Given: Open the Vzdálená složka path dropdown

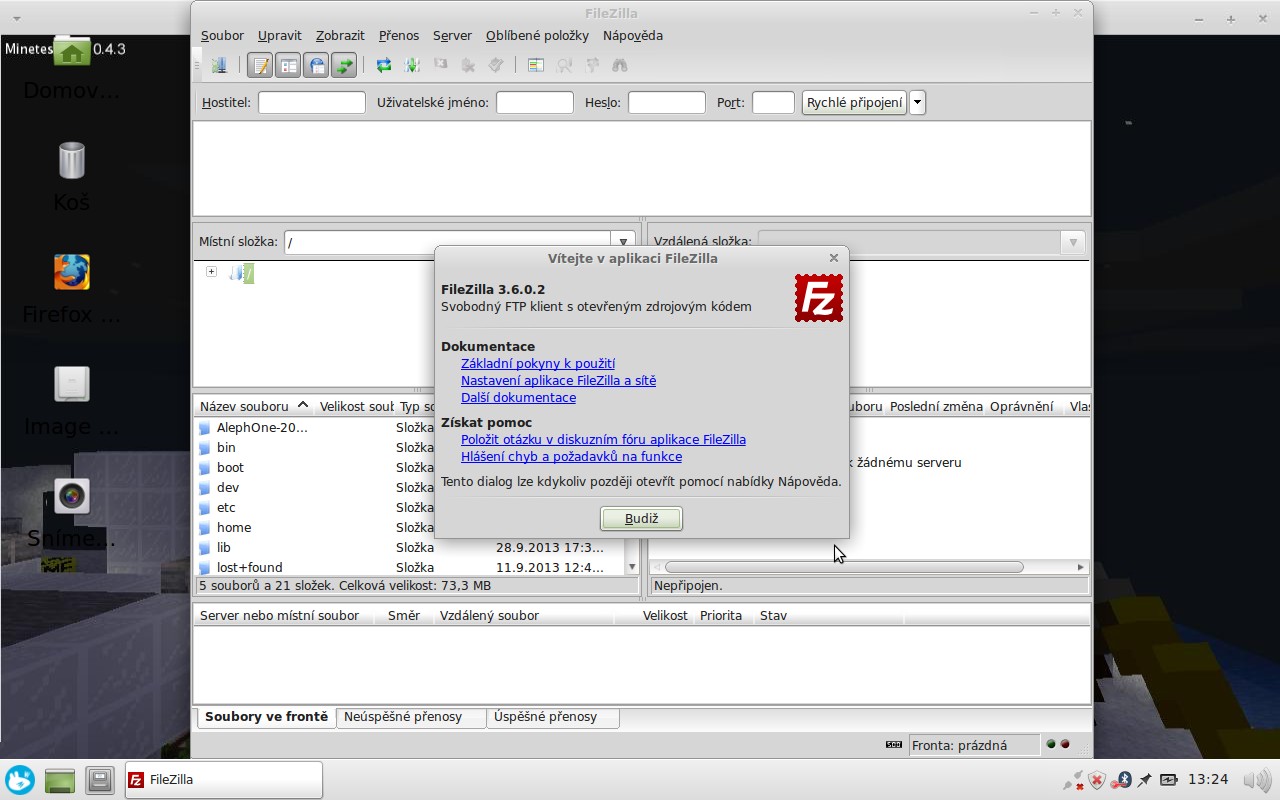Looking at the screenshot, I should click(1073, 242).
